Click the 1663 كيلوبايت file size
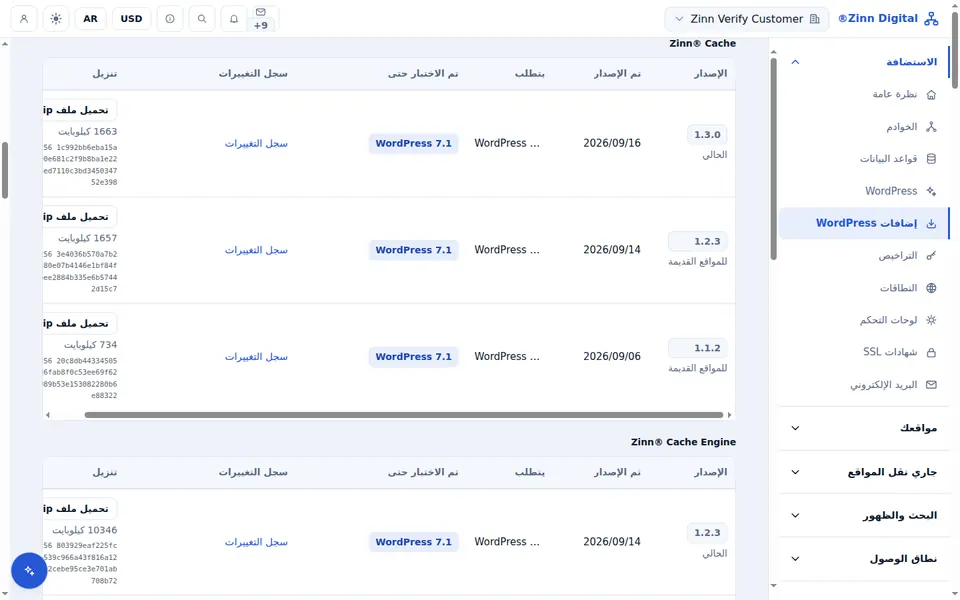Screen dimensions: 960x600 pyautogui.click(x=88, y=132)
